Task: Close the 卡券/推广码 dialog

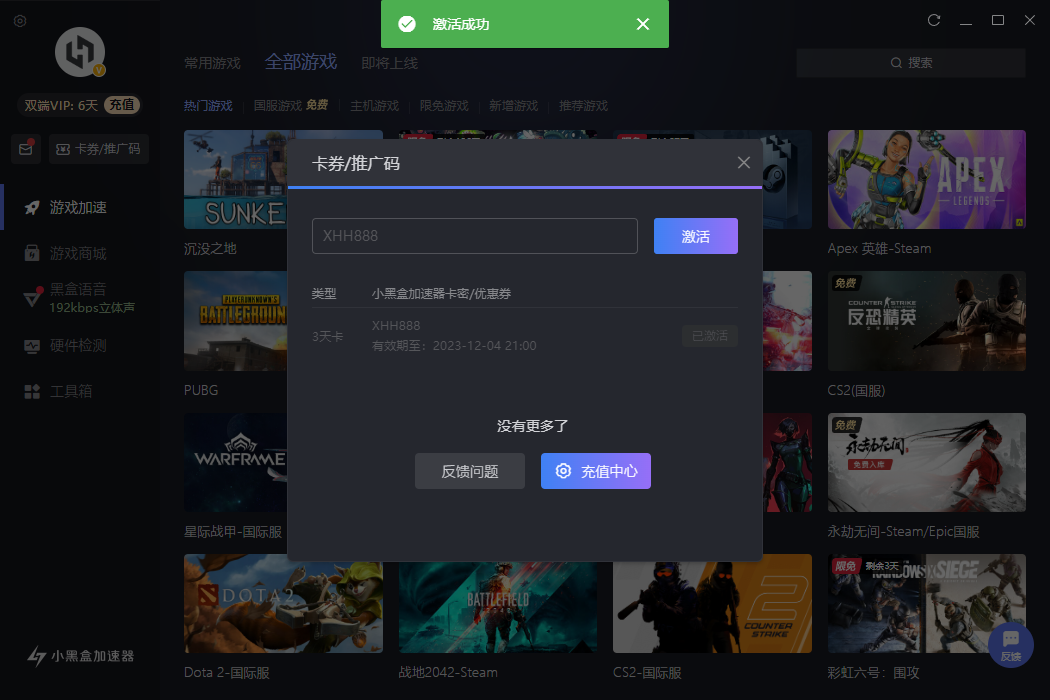Action: (743, 163)
